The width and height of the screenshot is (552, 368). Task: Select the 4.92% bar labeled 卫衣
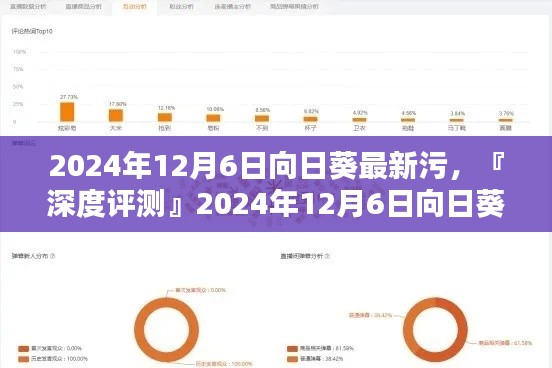click(x=359, y=120)
